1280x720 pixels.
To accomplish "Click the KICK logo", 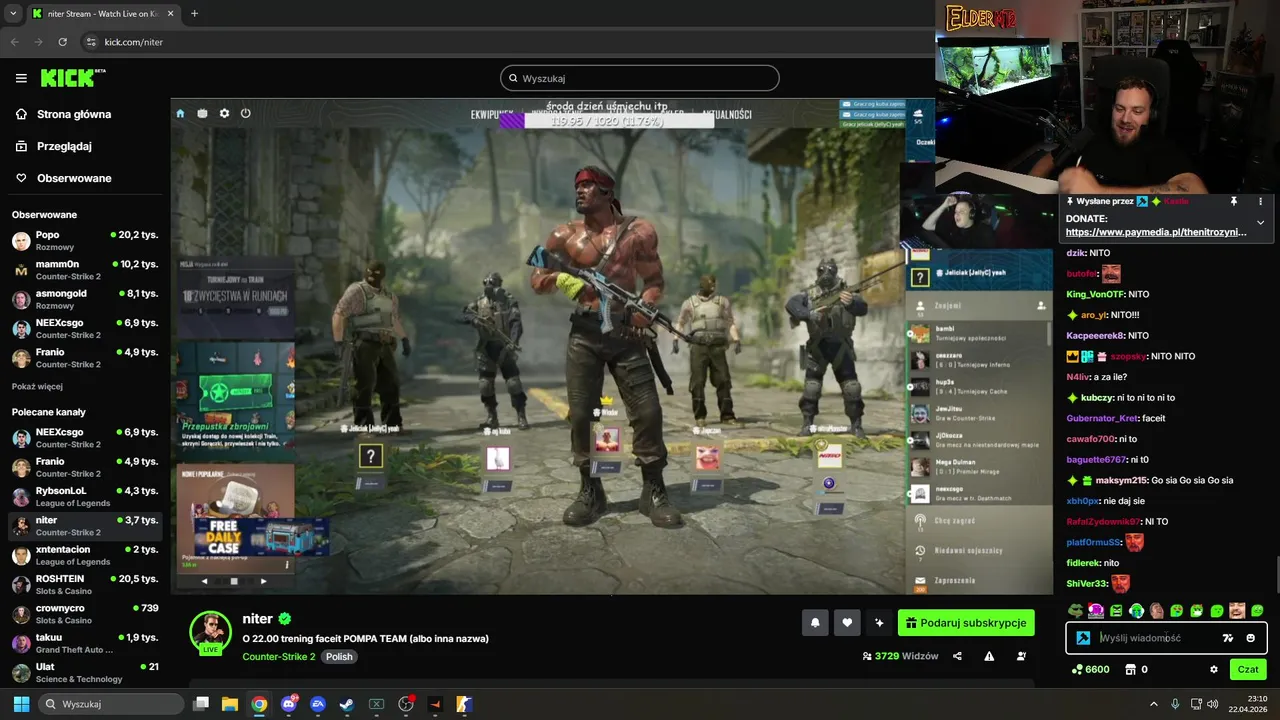I will coord(73,78).
